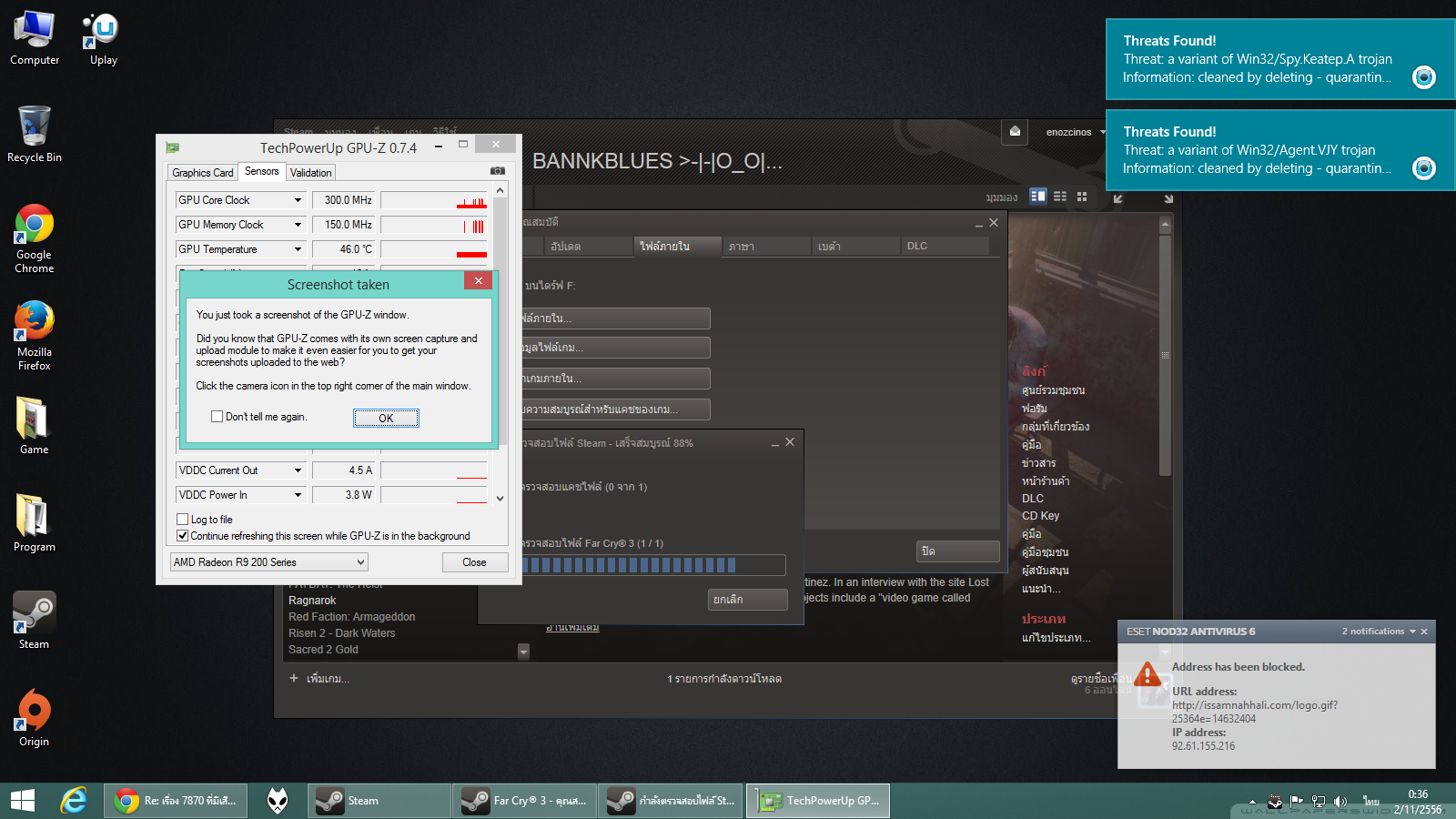1456x819 pixels.
Task: Open the Uplay desktop shortcut
Action: [103, 38]
